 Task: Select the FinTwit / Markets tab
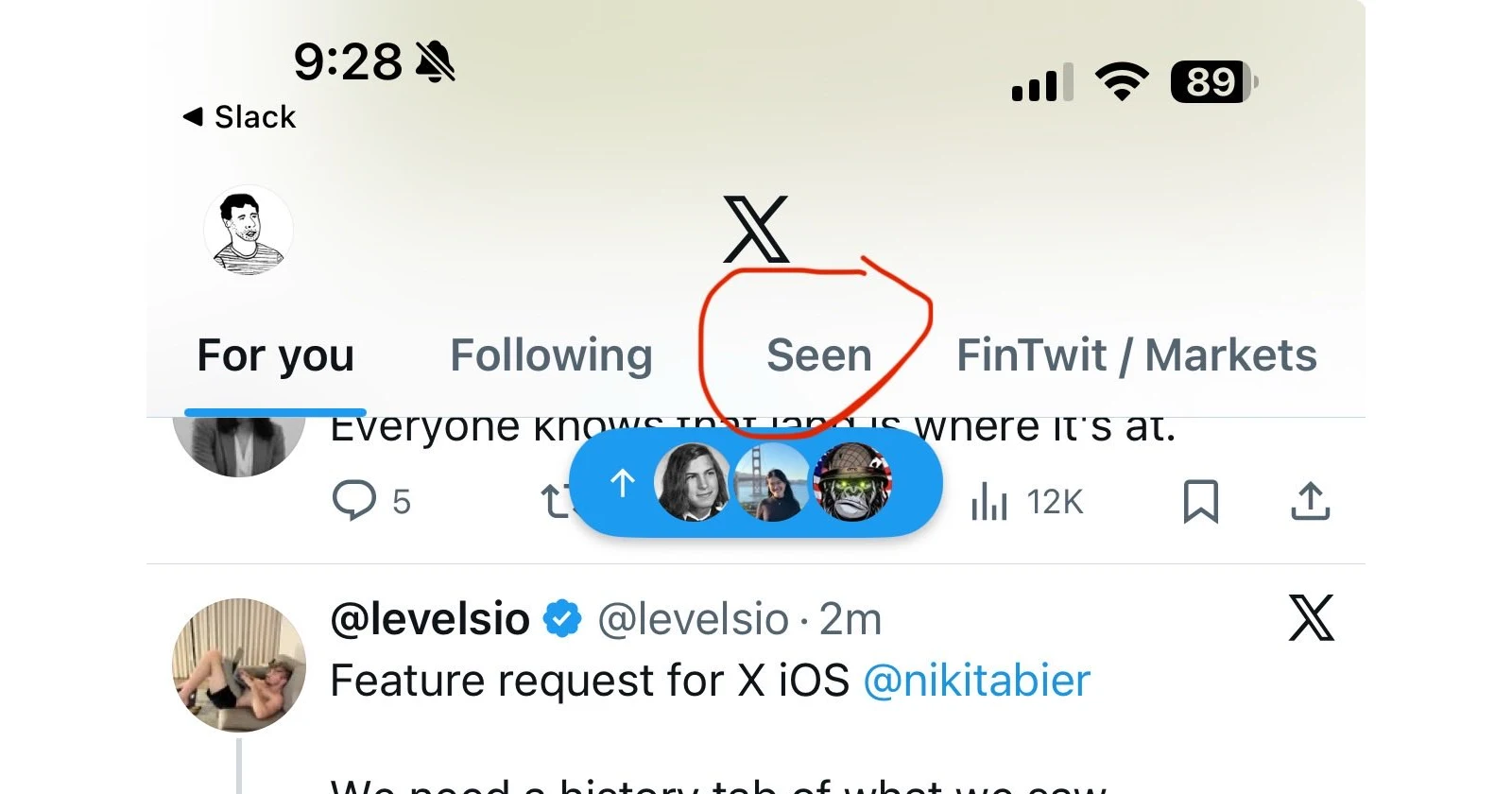tap(1136, 356)
